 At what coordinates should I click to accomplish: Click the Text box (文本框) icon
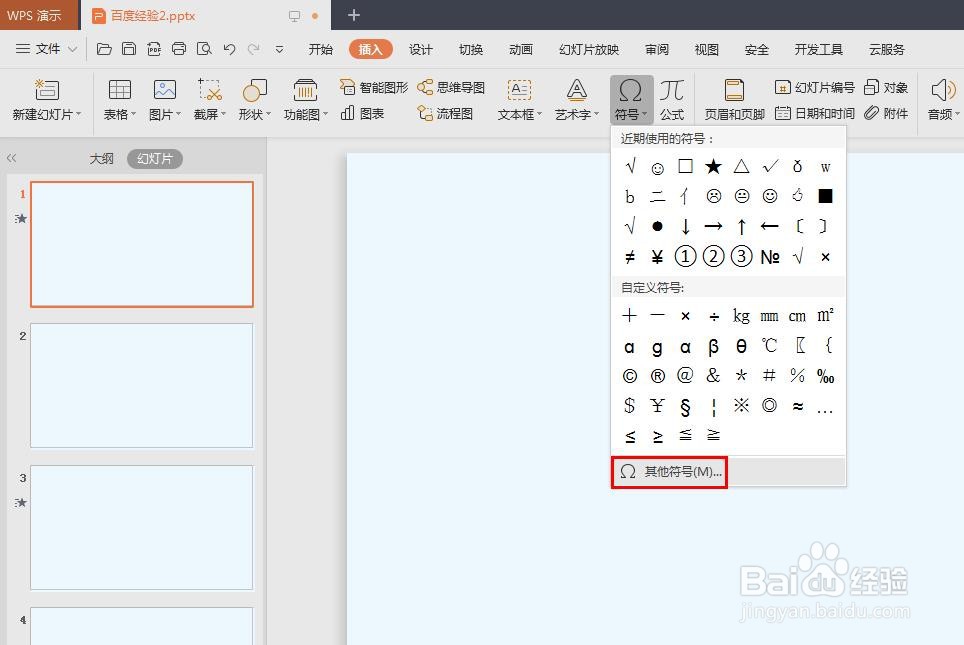coord(520,90)
